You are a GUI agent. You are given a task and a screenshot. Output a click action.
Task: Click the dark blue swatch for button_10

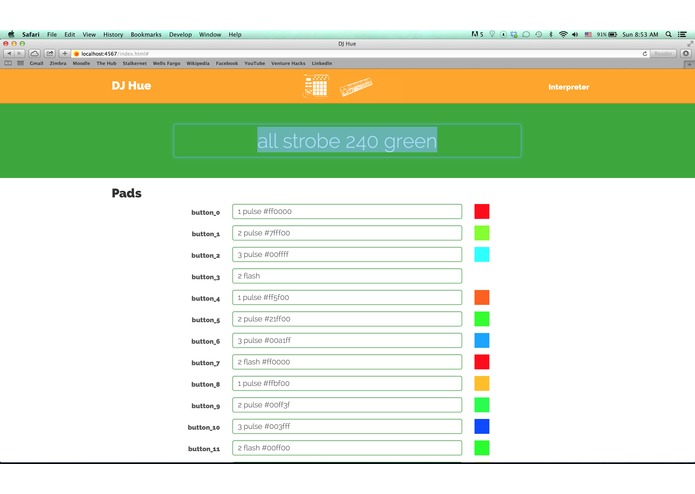(x=482, y=426)
